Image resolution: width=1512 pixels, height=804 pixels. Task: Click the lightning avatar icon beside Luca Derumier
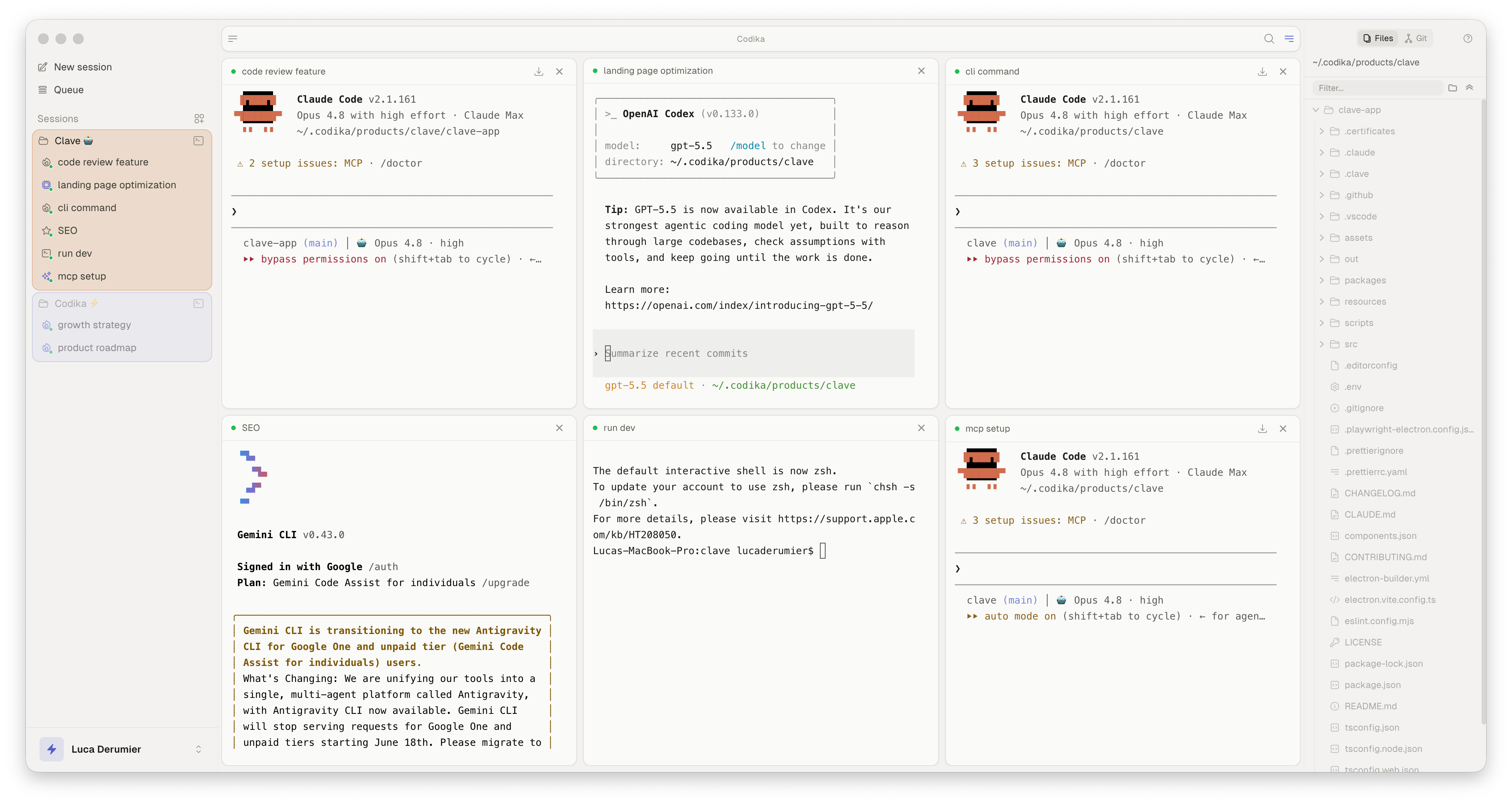tap(52, 749)
